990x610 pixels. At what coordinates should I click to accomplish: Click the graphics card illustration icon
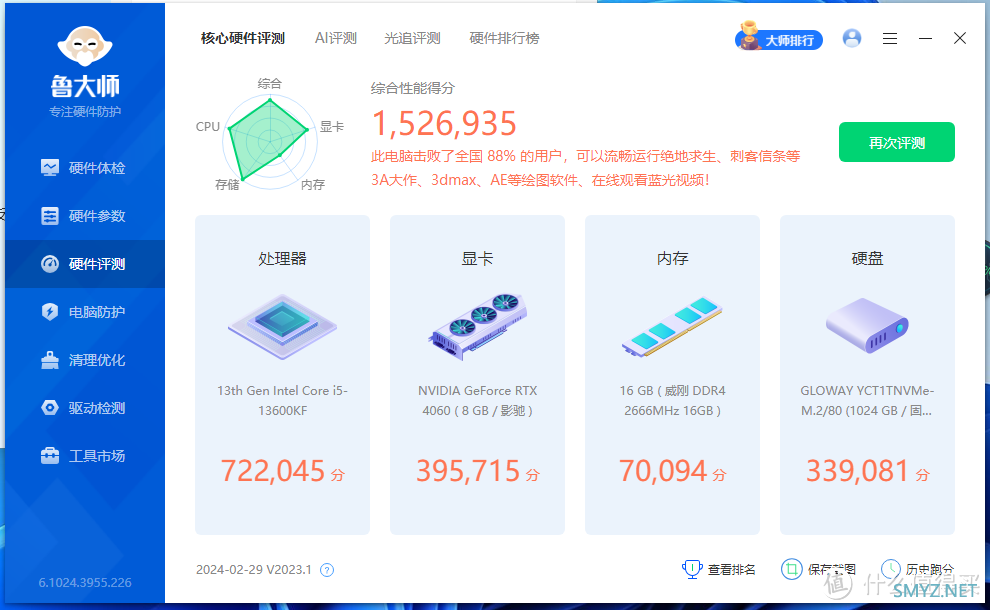tap(477, 326)
